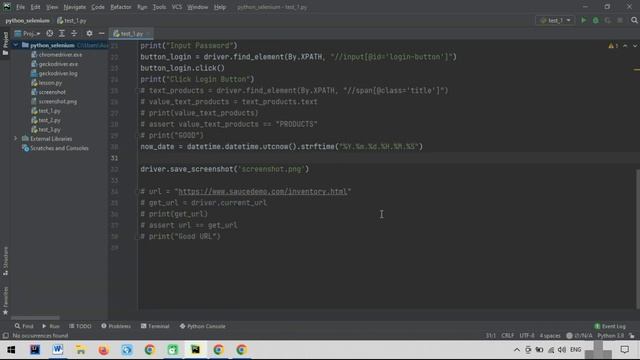Viewport: 640px width, 360px height.
Task: Open the UTF-8 encoding selector
Action: point(527,336)
